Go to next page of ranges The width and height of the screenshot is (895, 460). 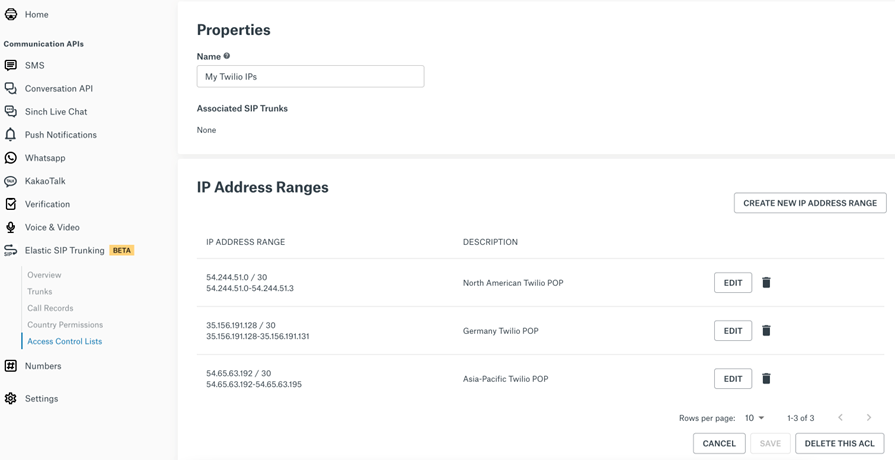coord(868,418)
